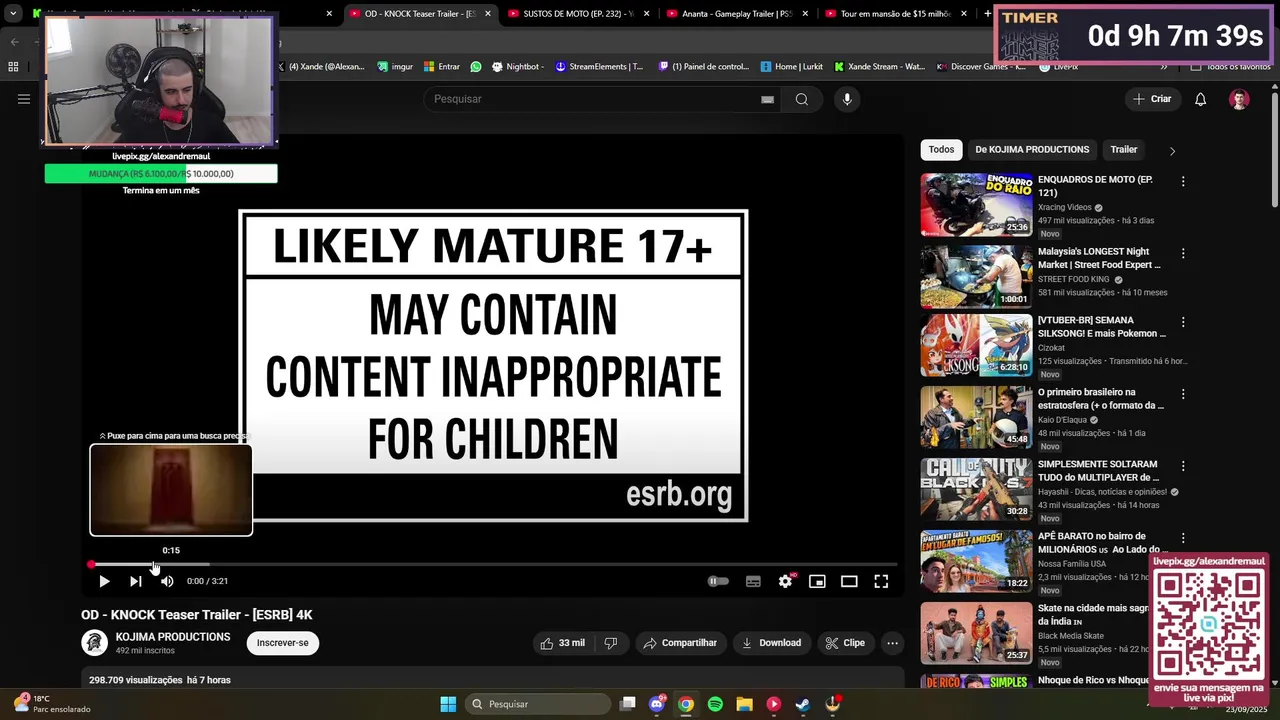Image resolution: width=1280 pixels, height=720 pixels.
Task: Open the Nightbot bookmark
Action: tap(517, 67)
